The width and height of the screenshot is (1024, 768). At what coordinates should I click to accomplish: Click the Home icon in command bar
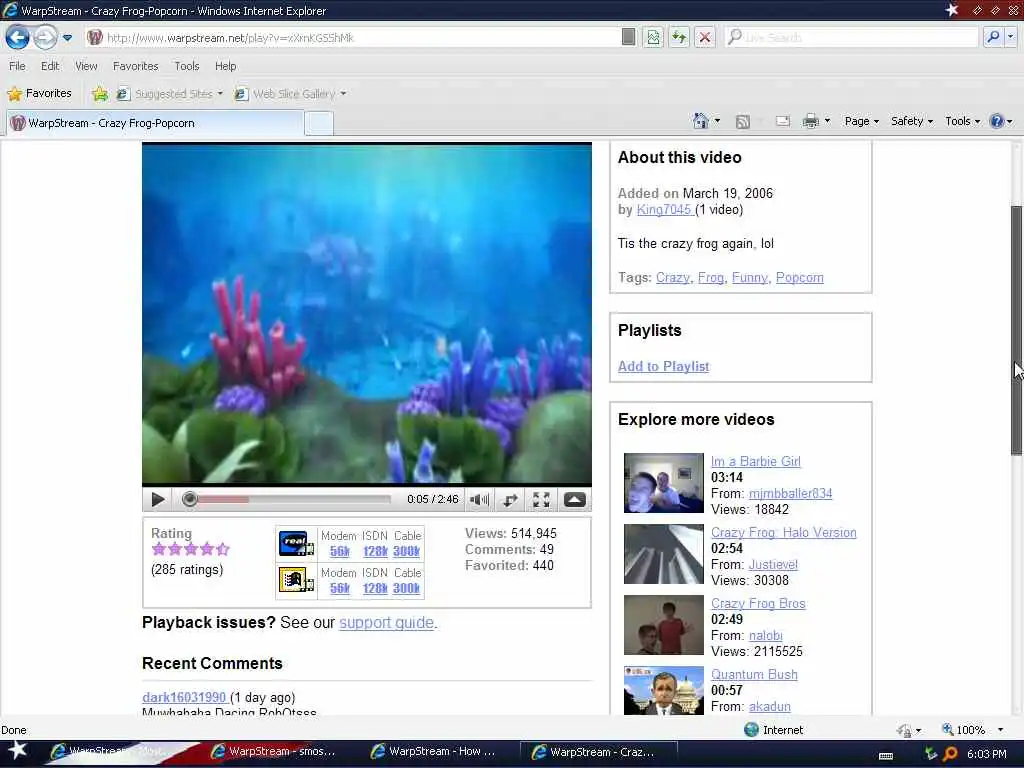(701, 121)
